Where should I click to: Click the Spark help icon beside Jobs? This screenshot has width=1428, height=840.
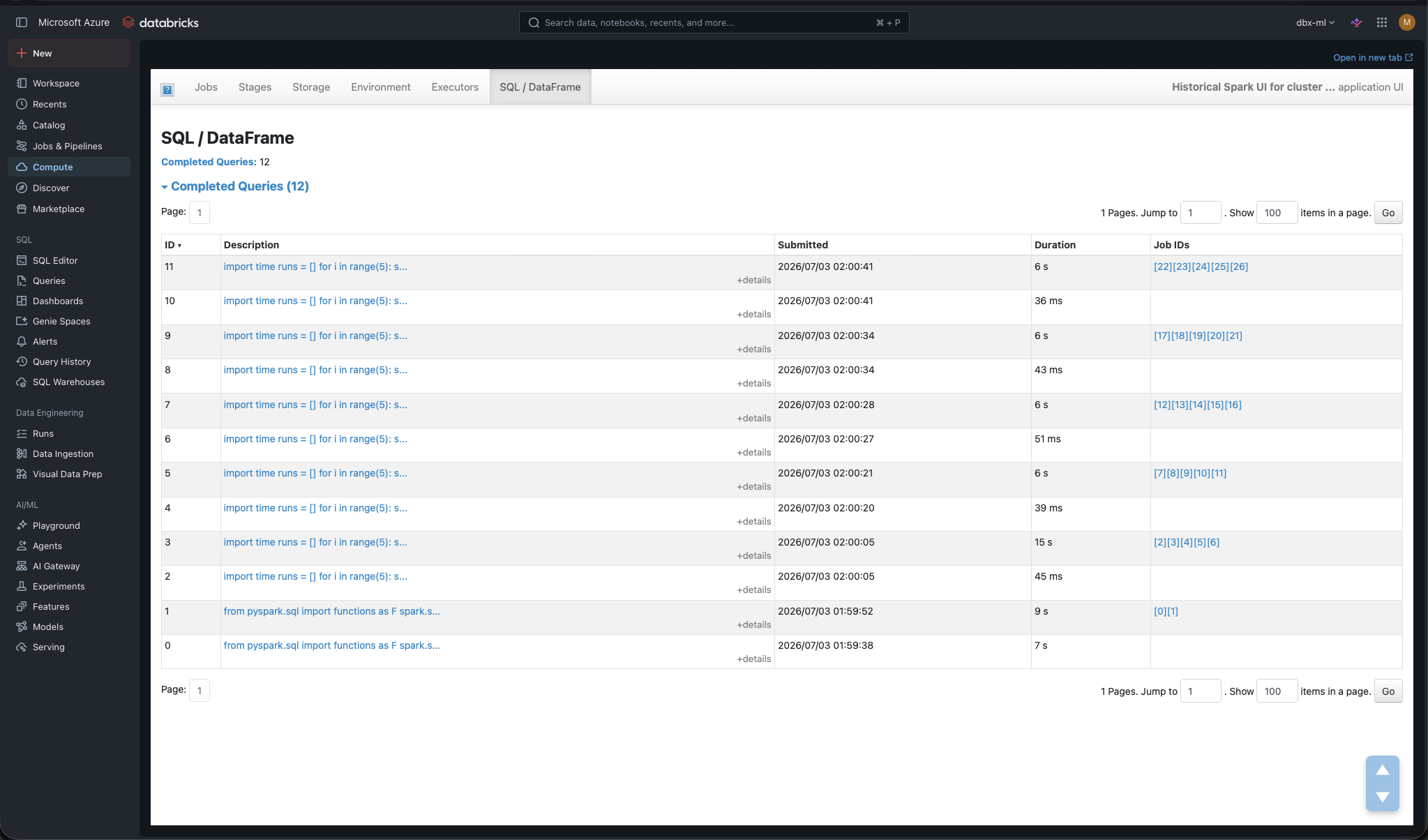(x=167, y=89)
